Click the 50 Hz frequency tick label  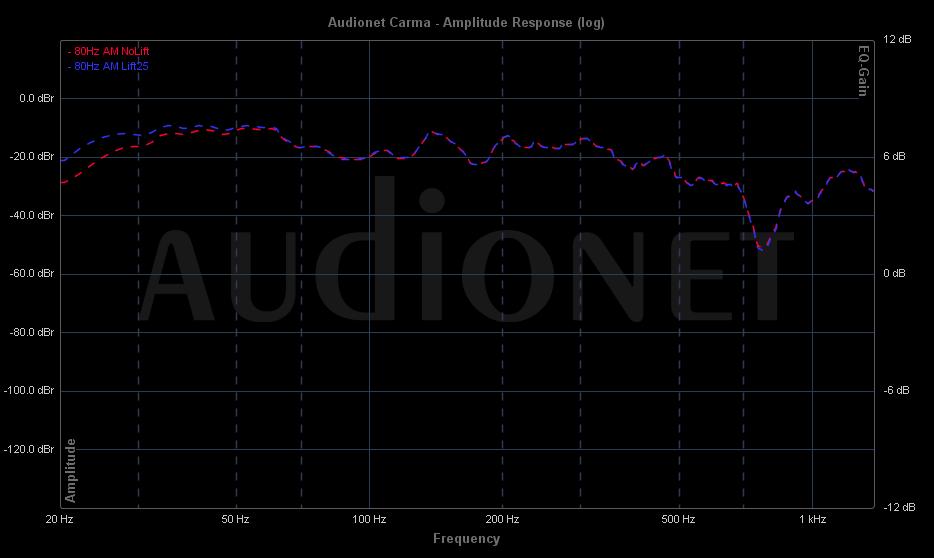click(235, 519)
